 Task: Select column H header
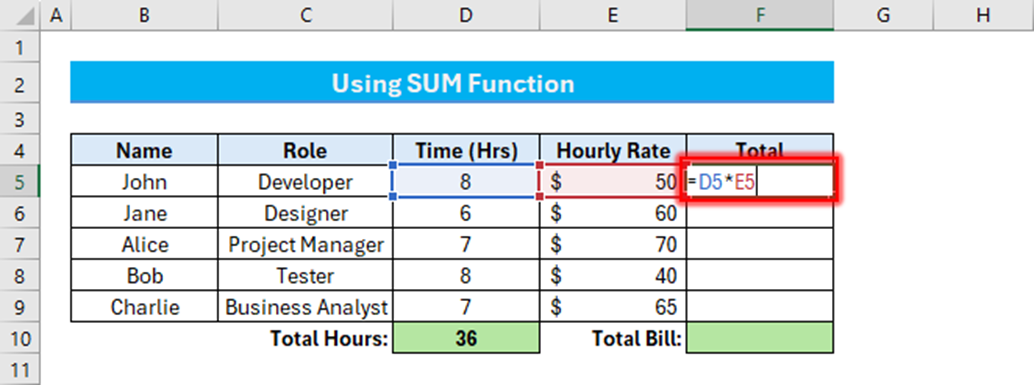pos(983,15)
